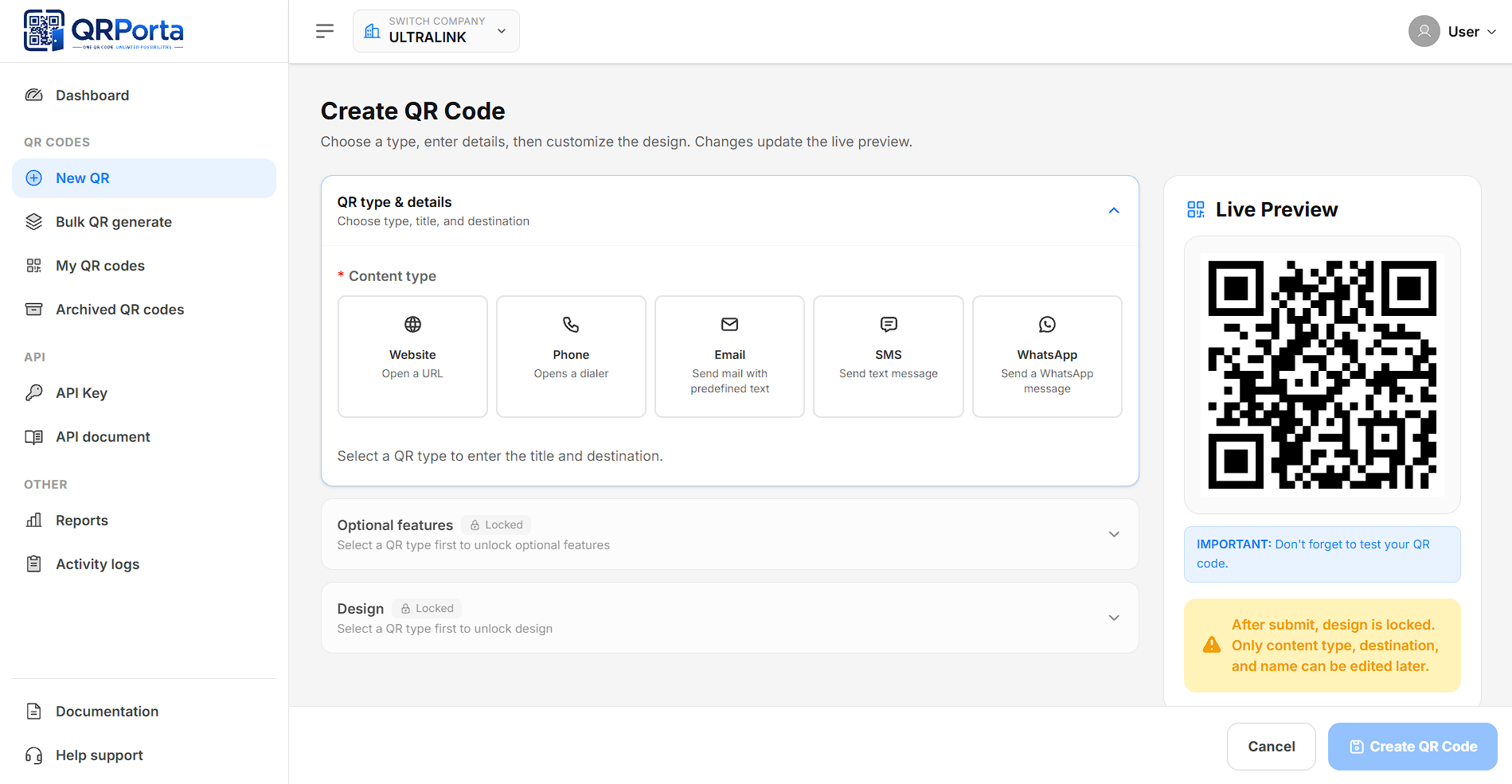1512x784 pixels.
Task: Open Archived QR codes
Action: coord(144,310)
